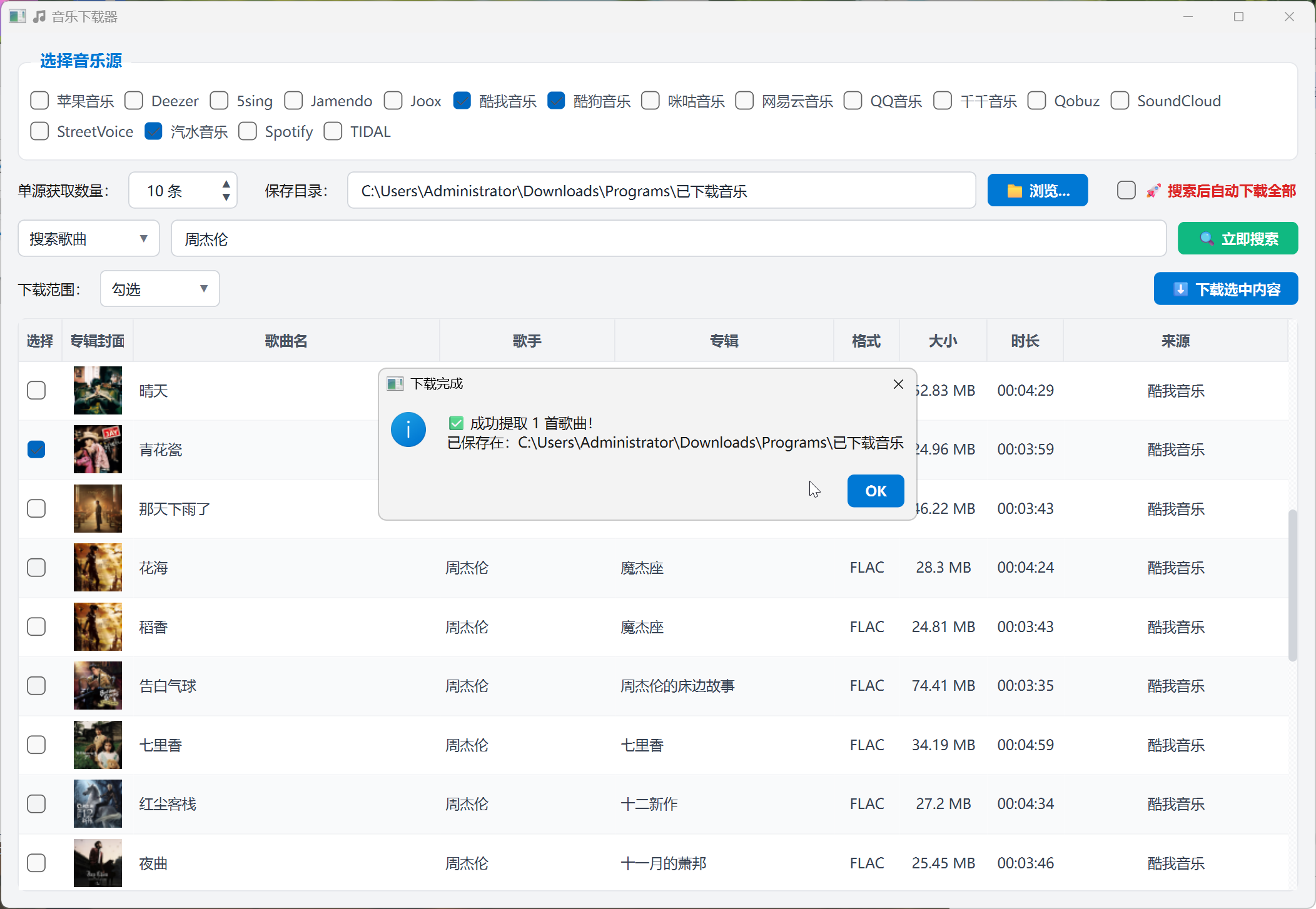The width and height of the screenshot is (1316, 909).
Task: Close the 下载完成 dialog with X
Action: [x=898, y=384]
